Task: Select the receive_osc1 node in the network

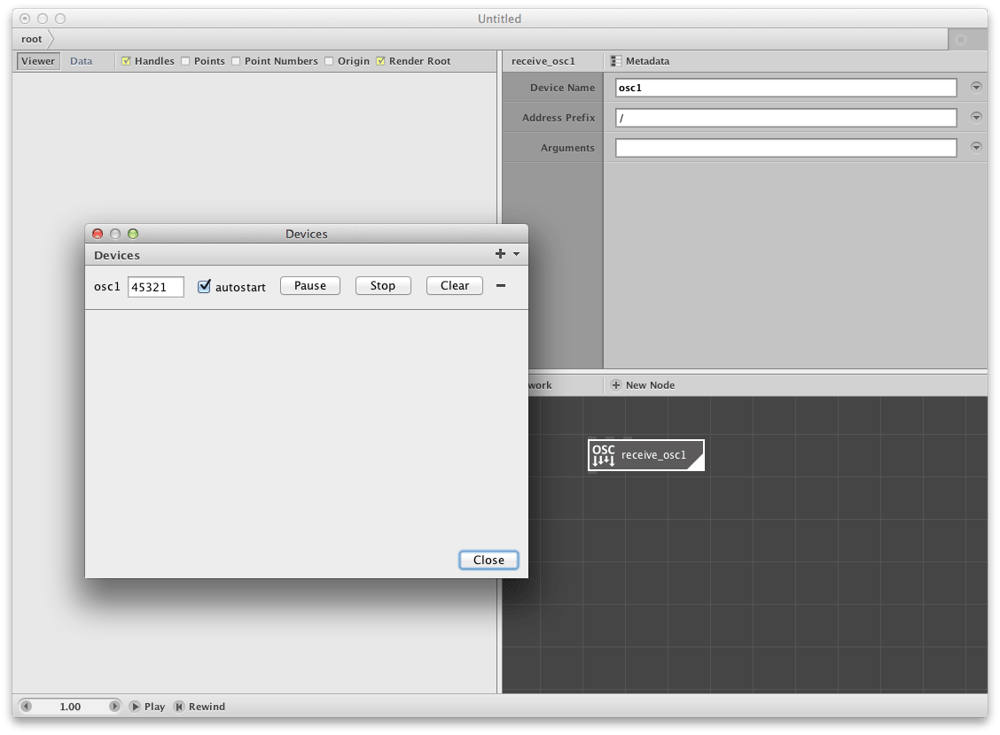Action: pyautogui.click(x=646, y=455)
